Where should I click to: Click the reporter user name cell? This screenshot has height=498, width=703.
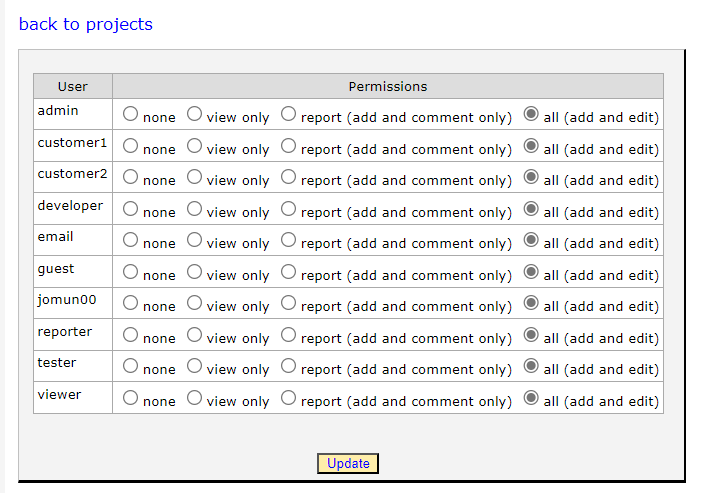point(73,335)
